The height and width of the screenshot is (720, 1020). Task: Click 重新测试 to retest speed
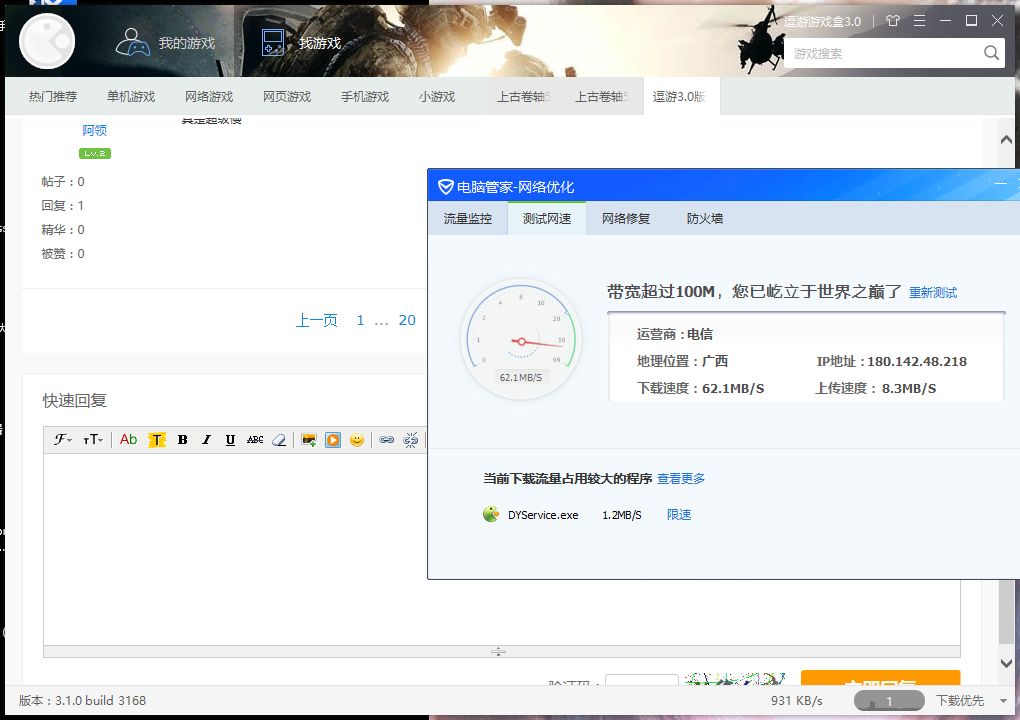933,293
